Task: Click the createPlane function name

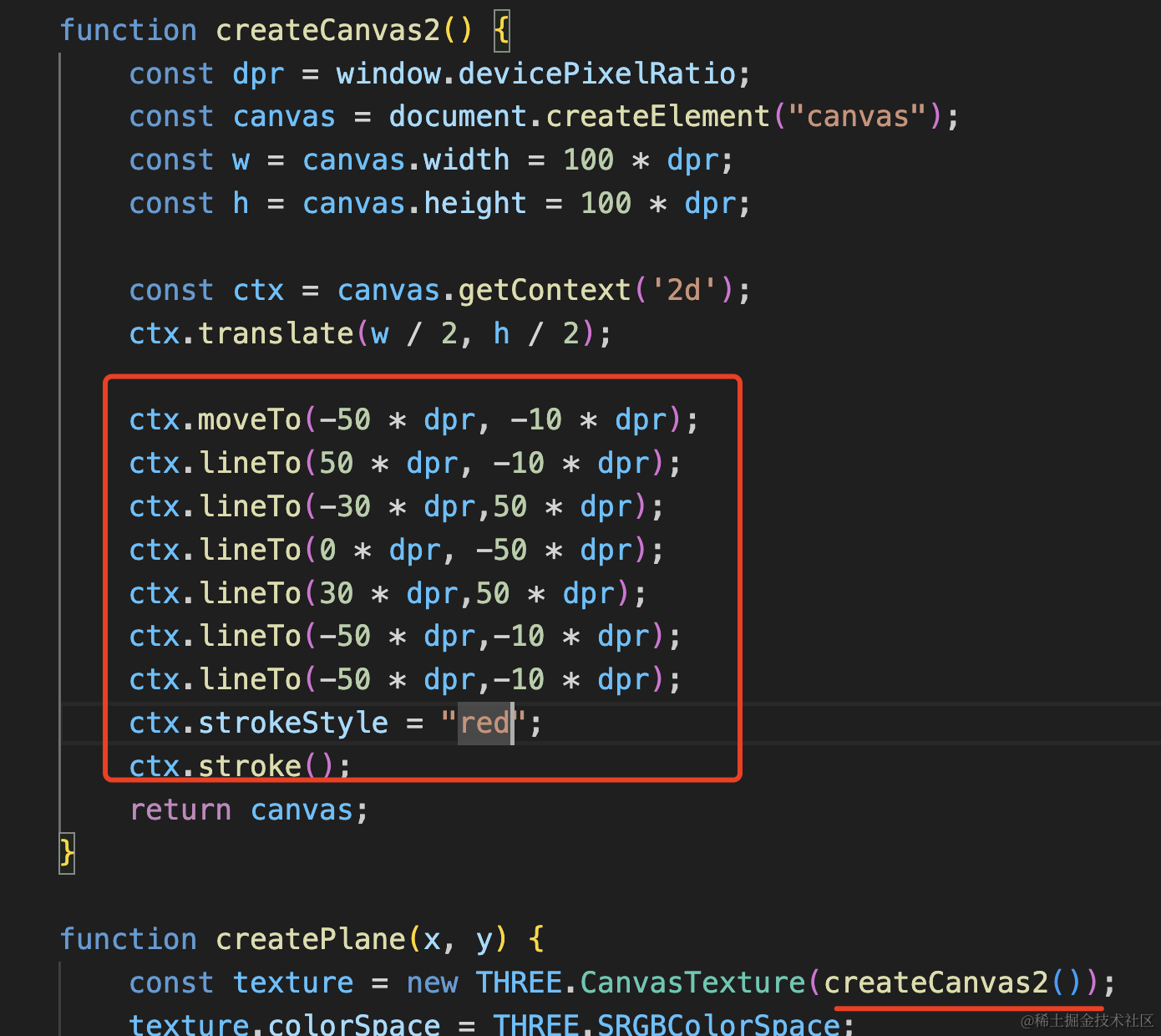Action: pos(310,939)
